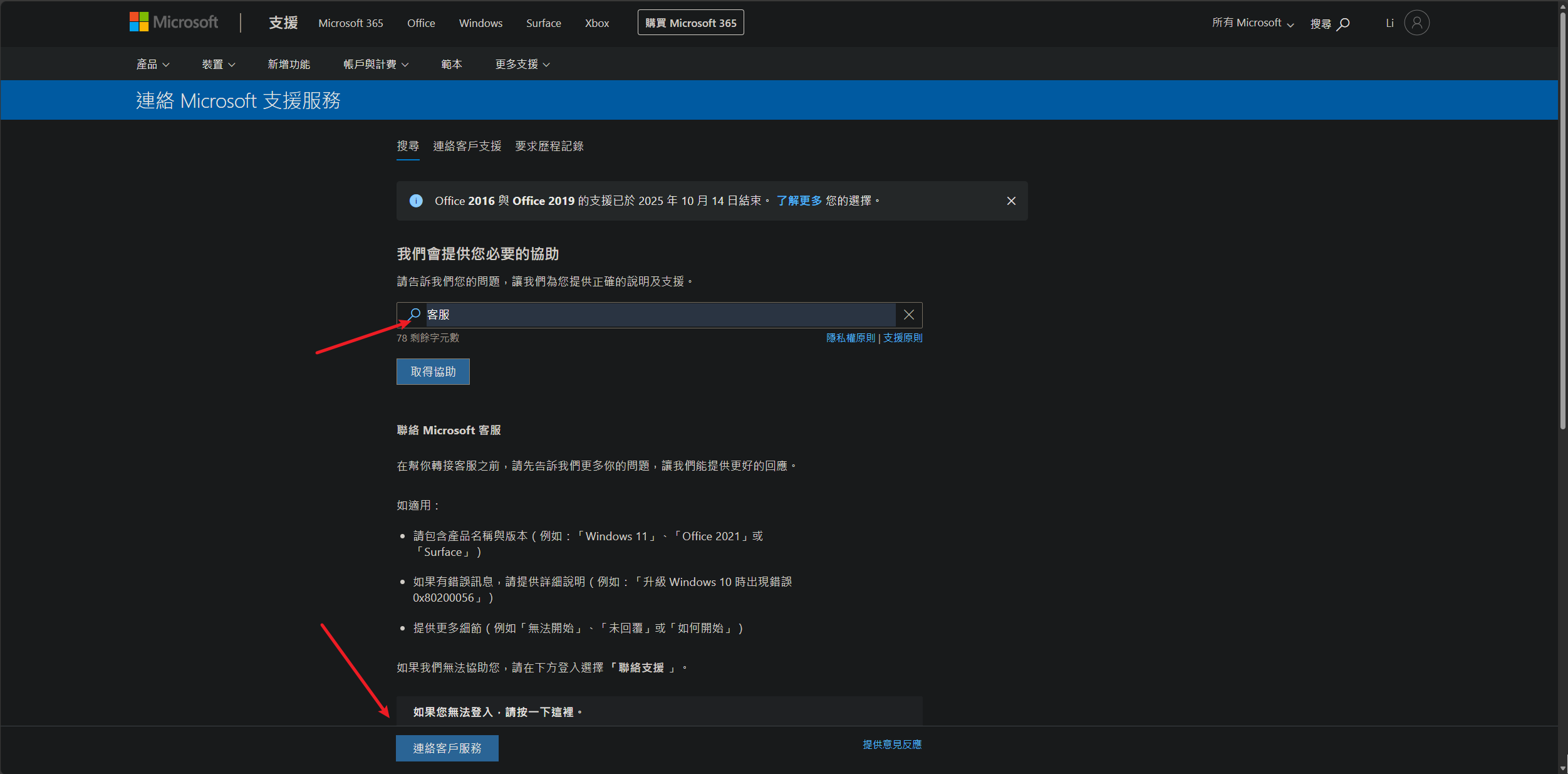Screen dimensions: 1568x774
Task: Expand the 裝置 dropdown menu
Action: [219, 65]
